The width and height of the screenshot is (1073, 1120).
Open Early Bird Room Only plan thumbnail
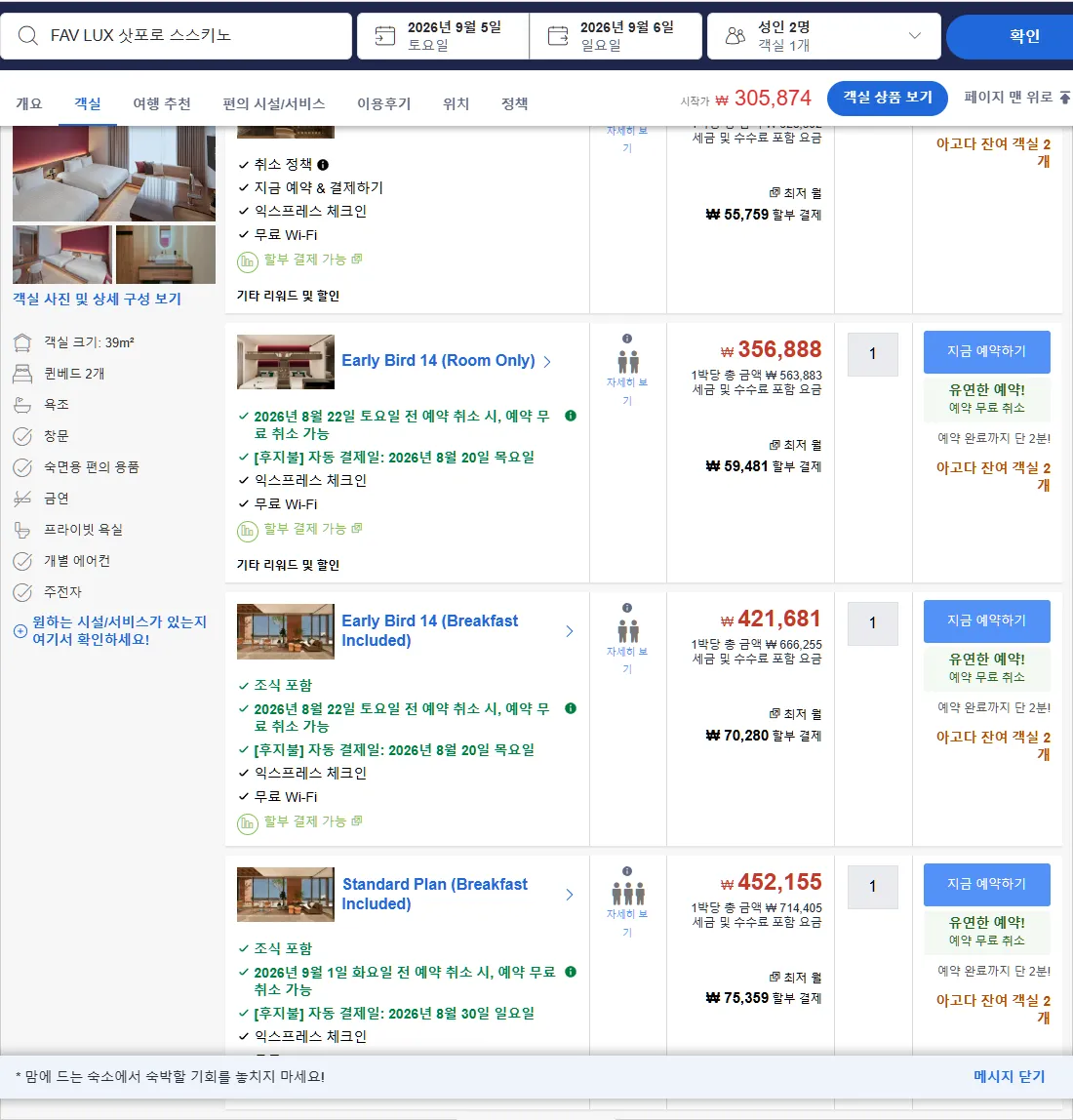click(x=286, y=362)
